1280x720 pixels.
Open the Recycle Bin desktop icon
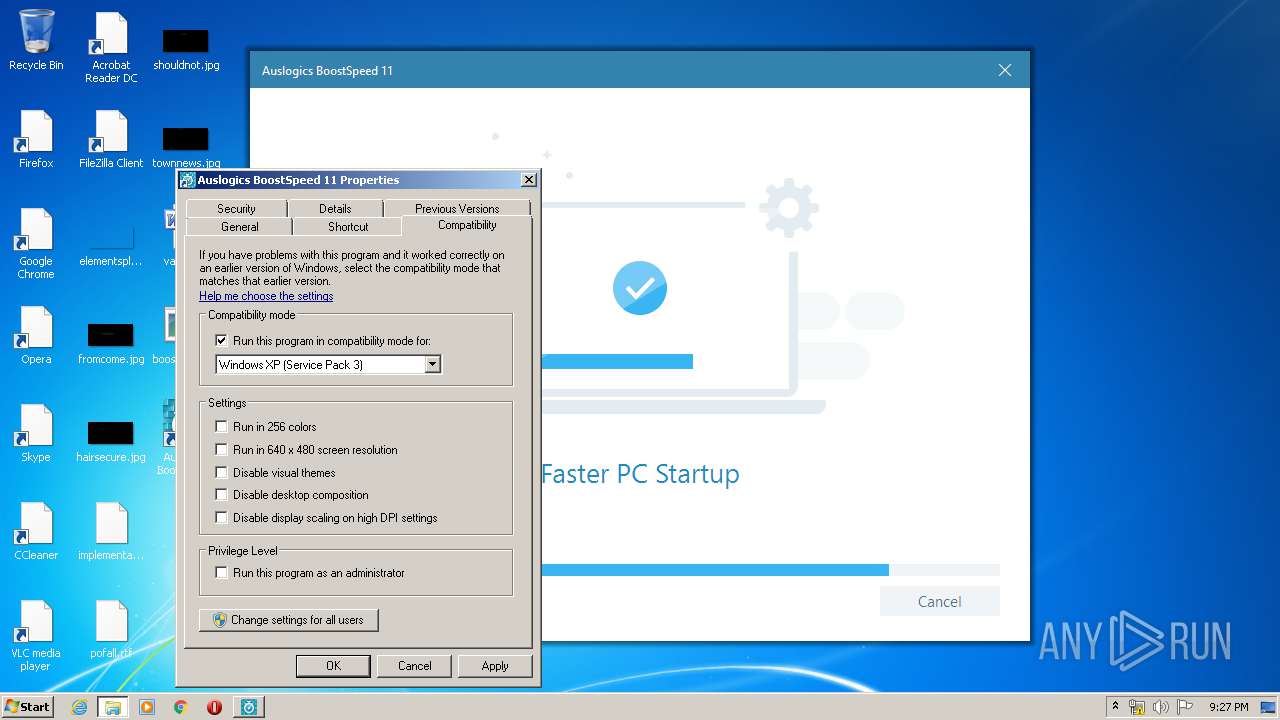point(36,40)
